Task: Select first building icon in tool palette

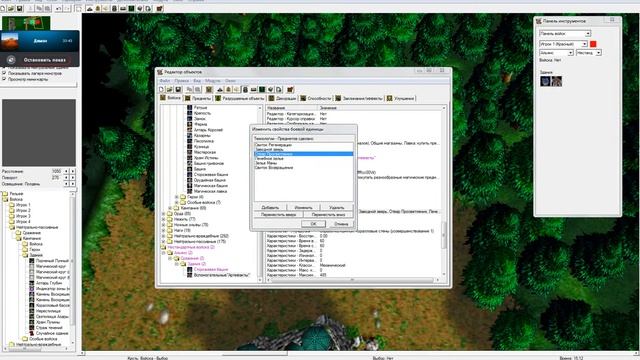Action: [545, 81]
